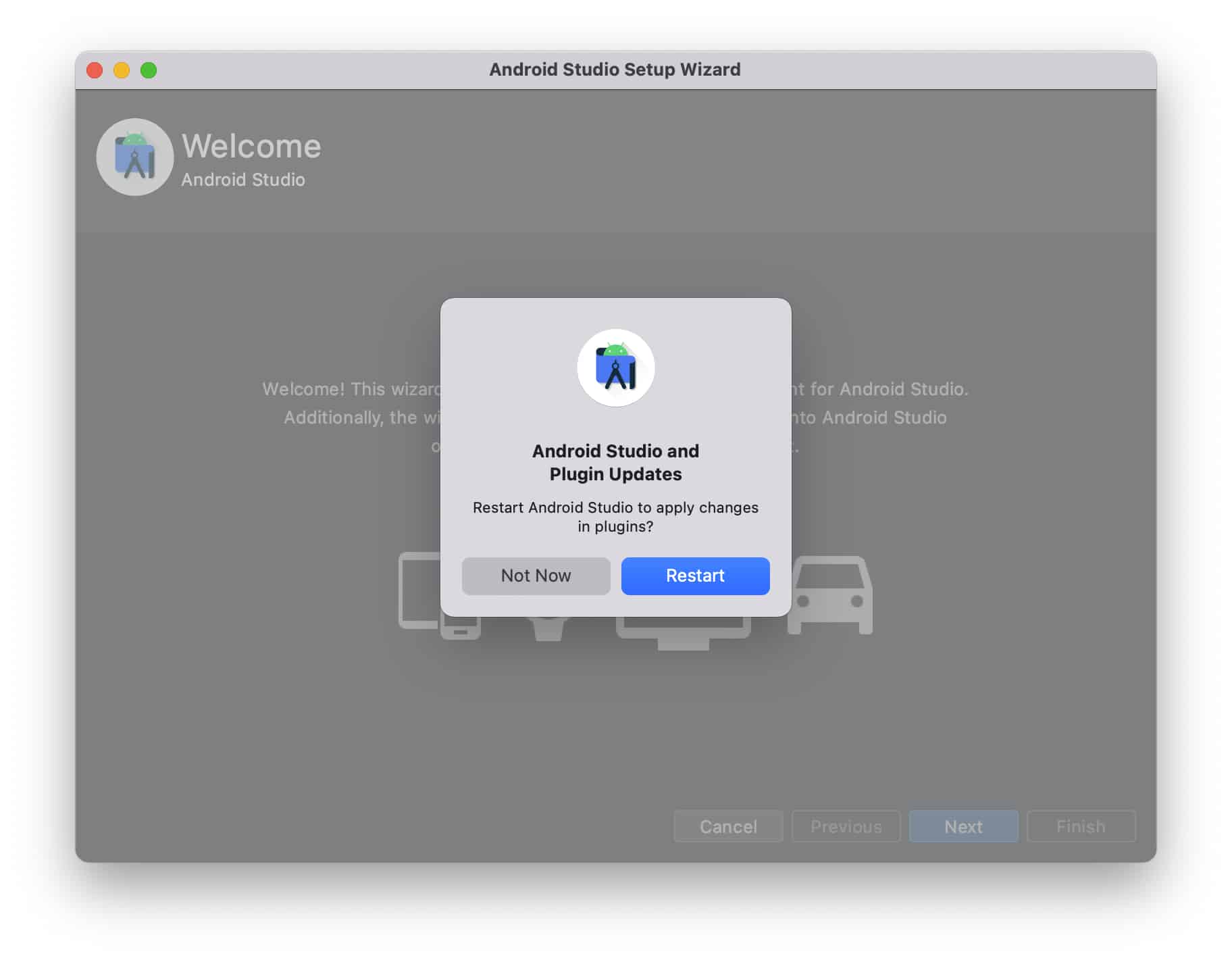Select the Android Auto car icon
Image resolution: width=1232 pixels, height=962 pixels.
[x=832, y=594]
